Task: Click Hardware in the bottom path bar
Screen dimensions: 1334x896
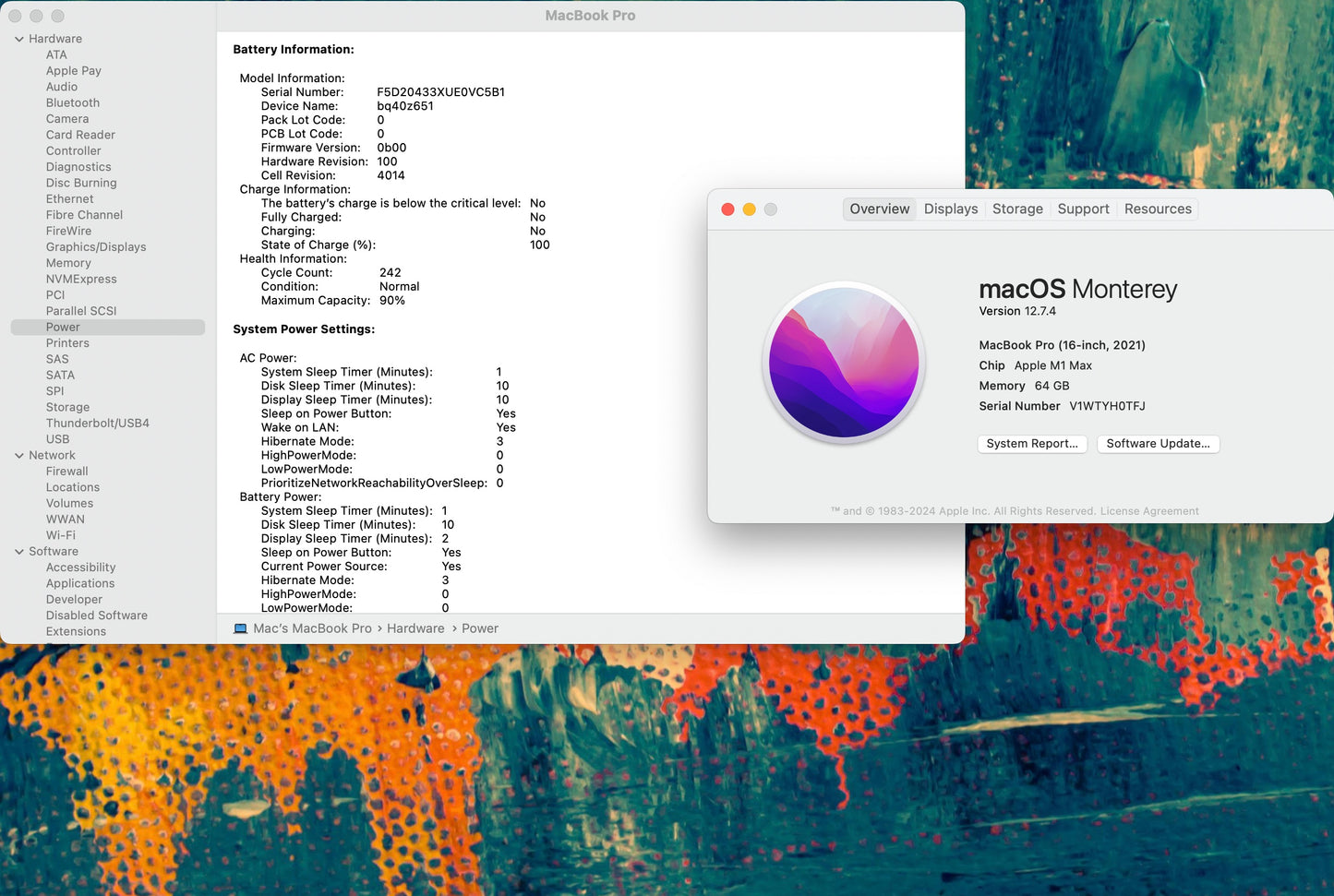Action: click(x=415, y=629)
